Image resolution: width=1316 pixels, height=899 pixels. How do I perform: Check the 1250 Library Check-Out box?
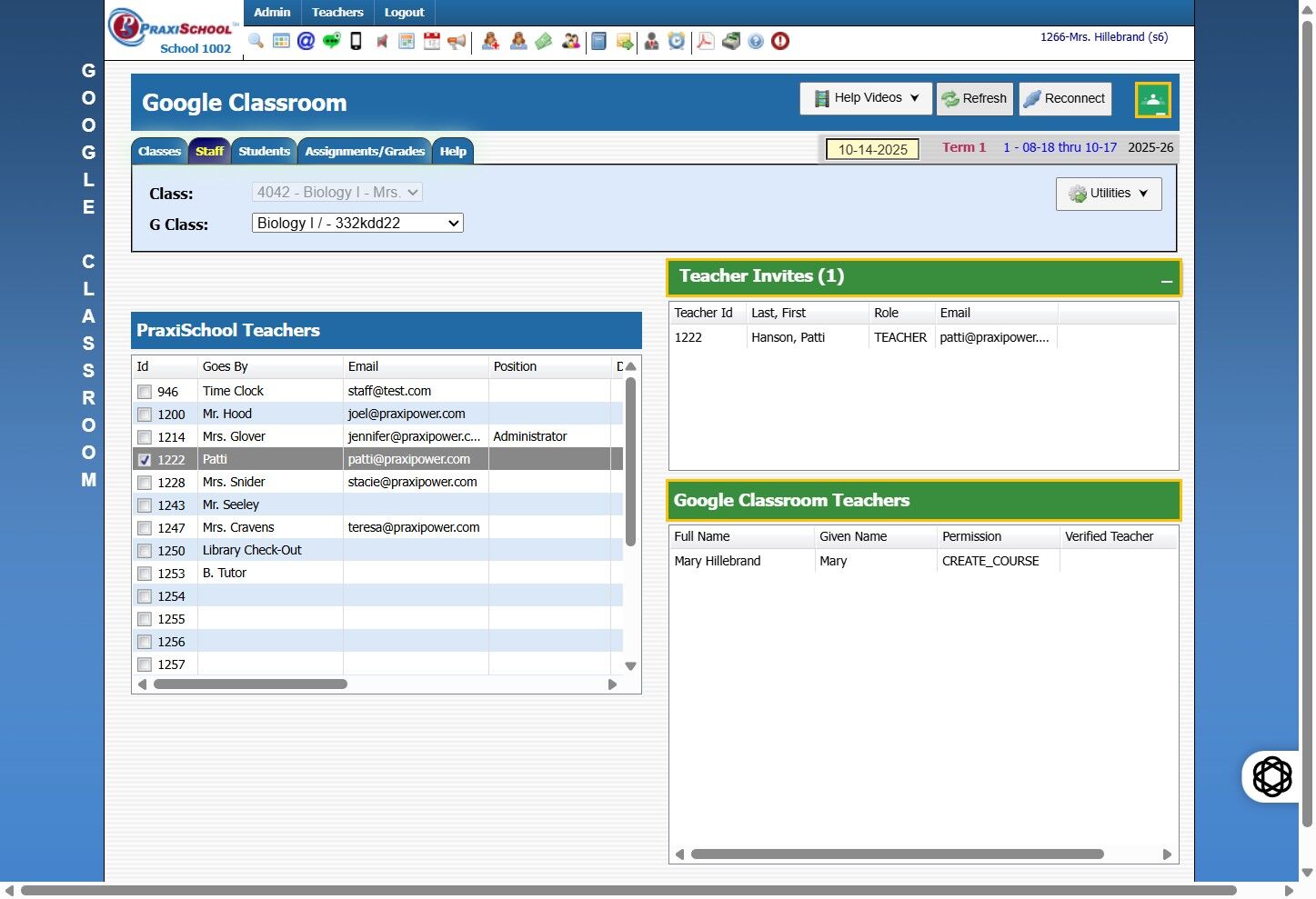click(x=145, y=551)
